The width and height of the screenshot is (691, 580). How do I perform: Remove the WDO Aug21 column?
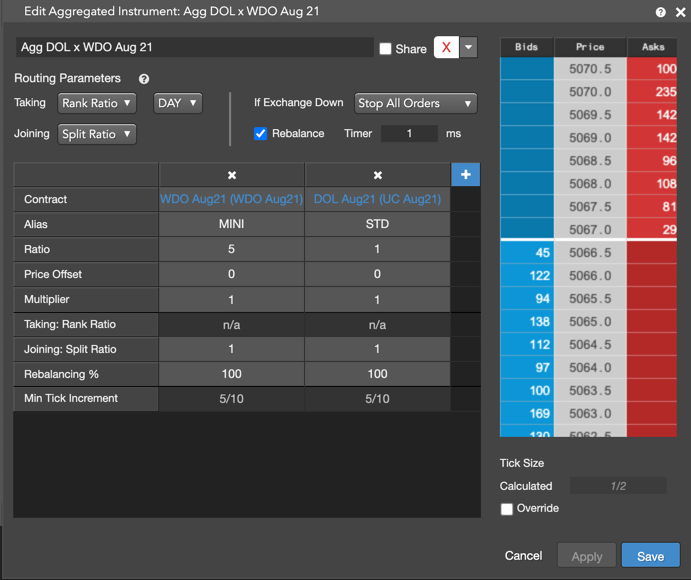231,175
